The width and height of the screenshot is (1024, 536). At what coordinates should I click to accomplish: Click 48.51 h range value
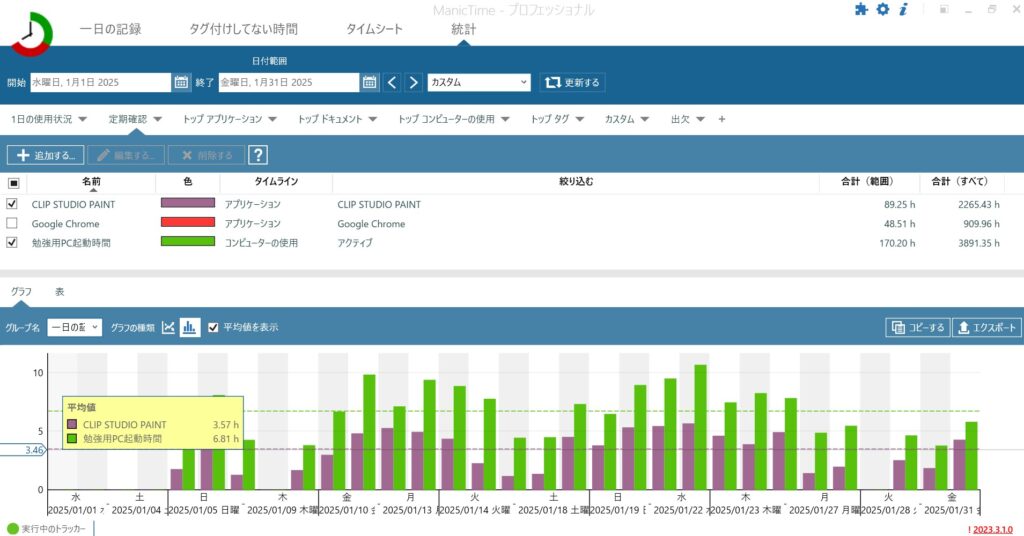click(x=899, y=224)
